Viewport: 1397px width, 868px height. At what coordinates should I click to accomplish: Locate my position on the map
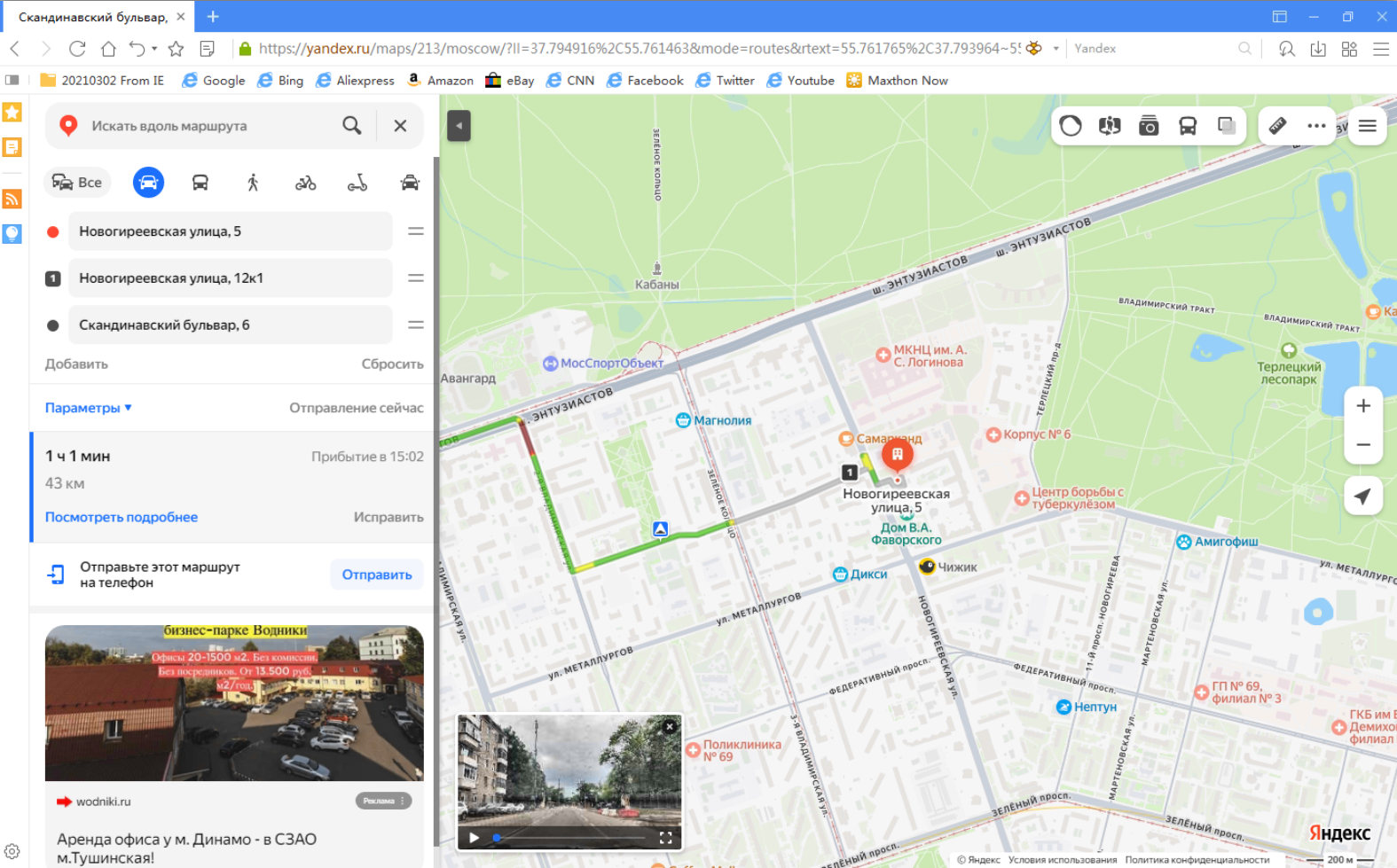[x=1363, y=497]
